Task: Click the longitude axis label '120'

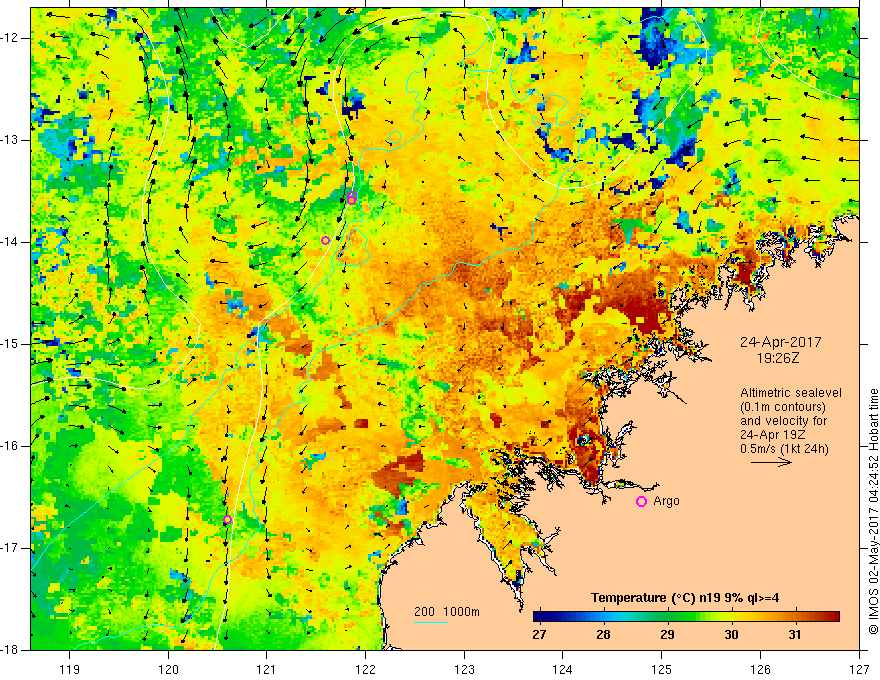Action: click(168, 669)
